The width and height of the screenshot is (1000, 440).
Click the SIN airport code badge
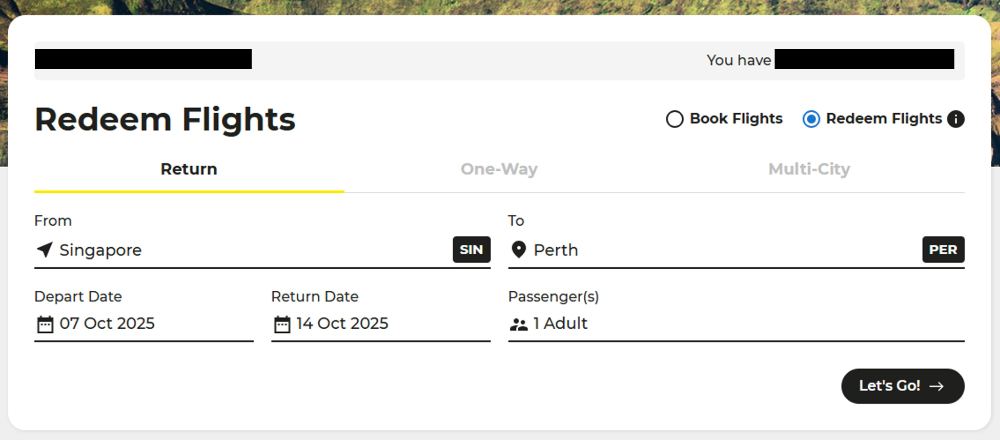(472, 250)
